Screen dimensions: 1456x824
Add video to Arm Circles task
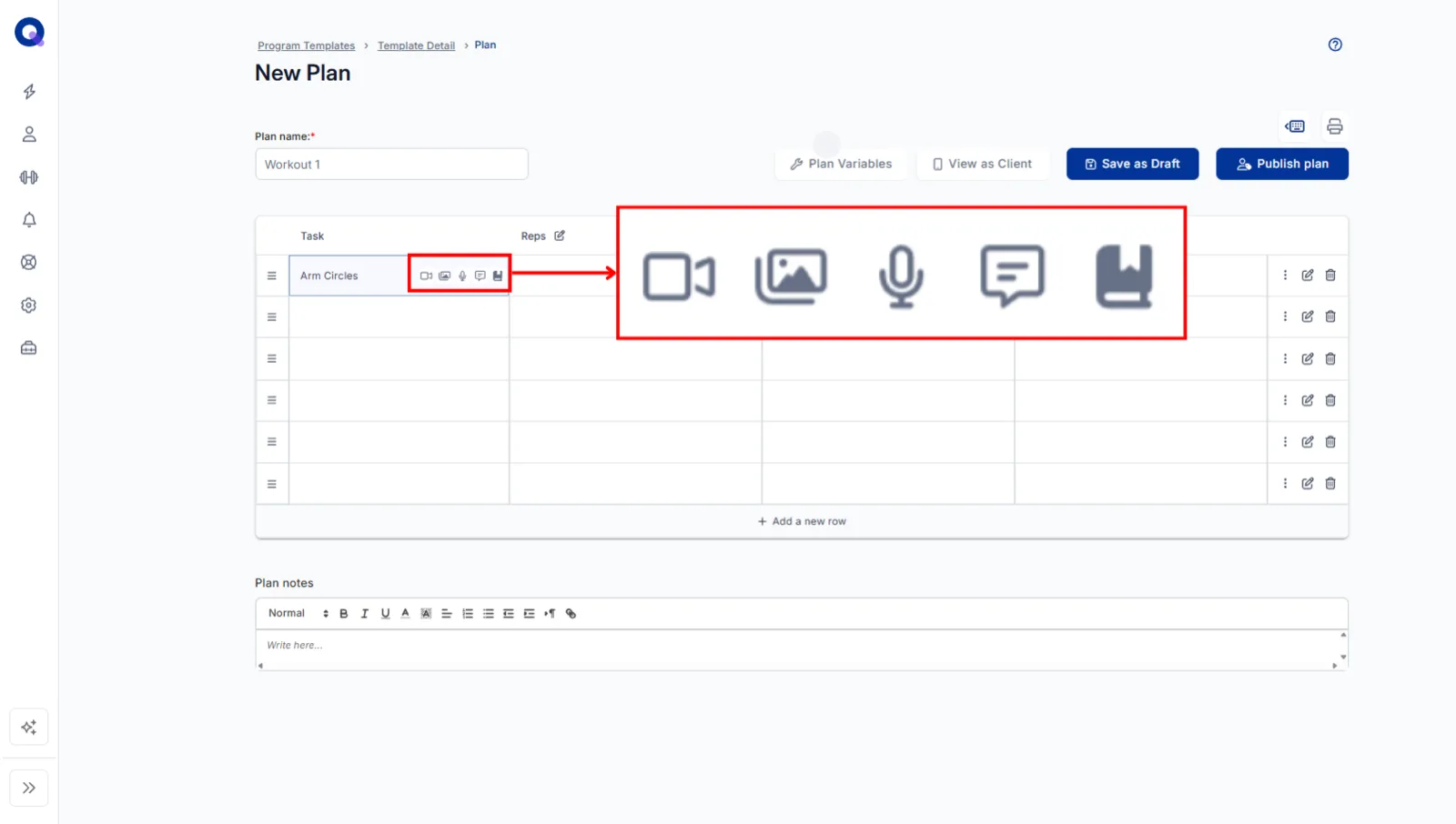[x=426, y=276]
